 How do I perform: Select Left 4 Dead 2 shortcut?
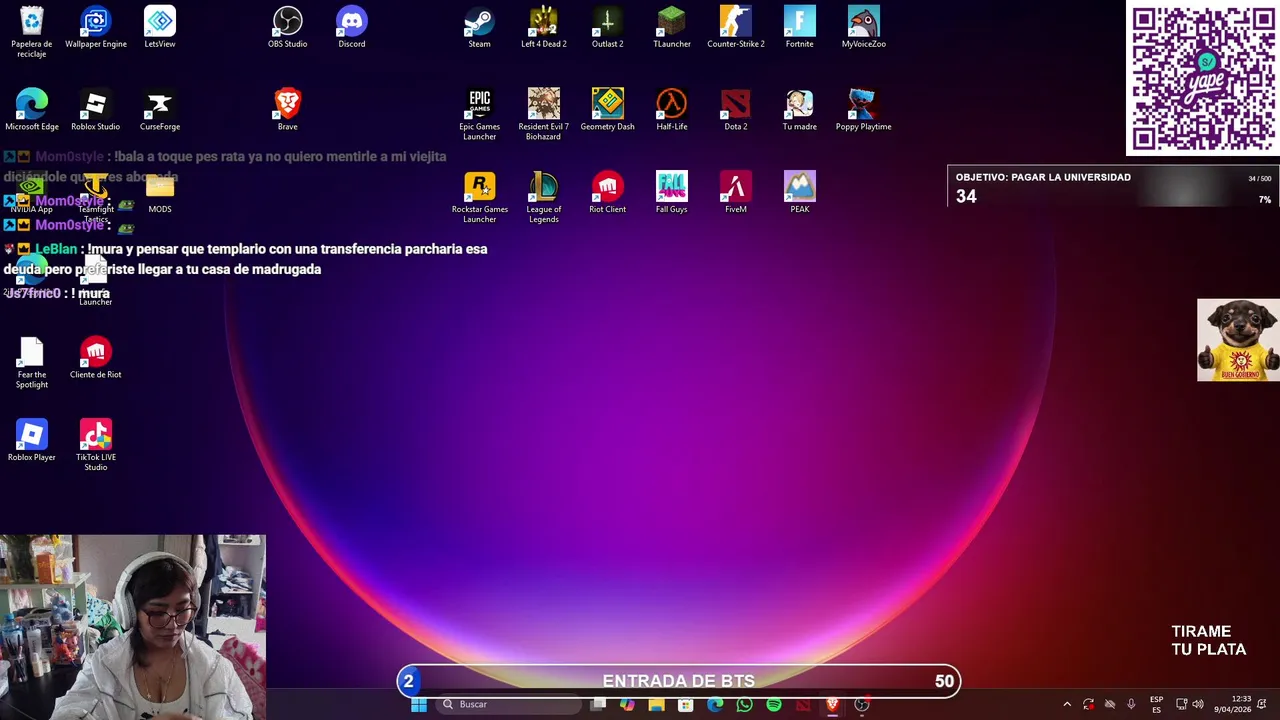coord(544,27)
